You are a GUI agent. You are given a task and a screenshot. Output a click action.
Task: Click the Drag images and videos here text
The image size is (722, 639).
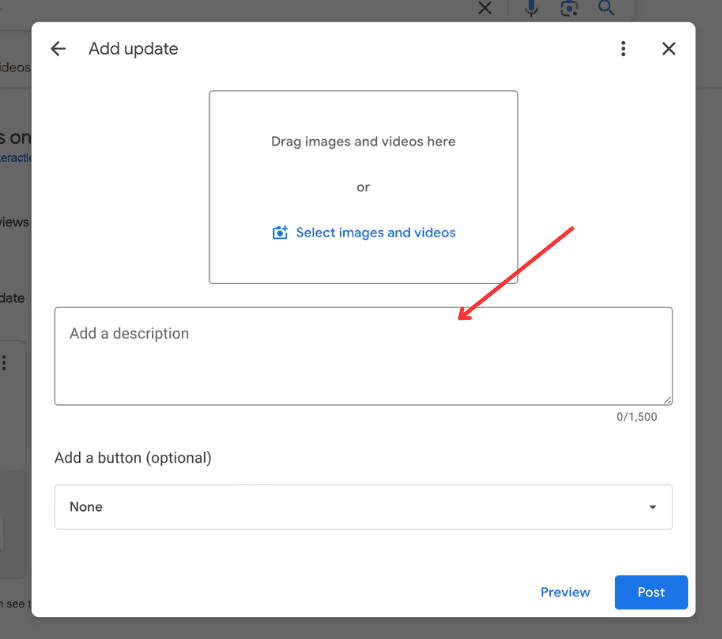click(363, 141)
